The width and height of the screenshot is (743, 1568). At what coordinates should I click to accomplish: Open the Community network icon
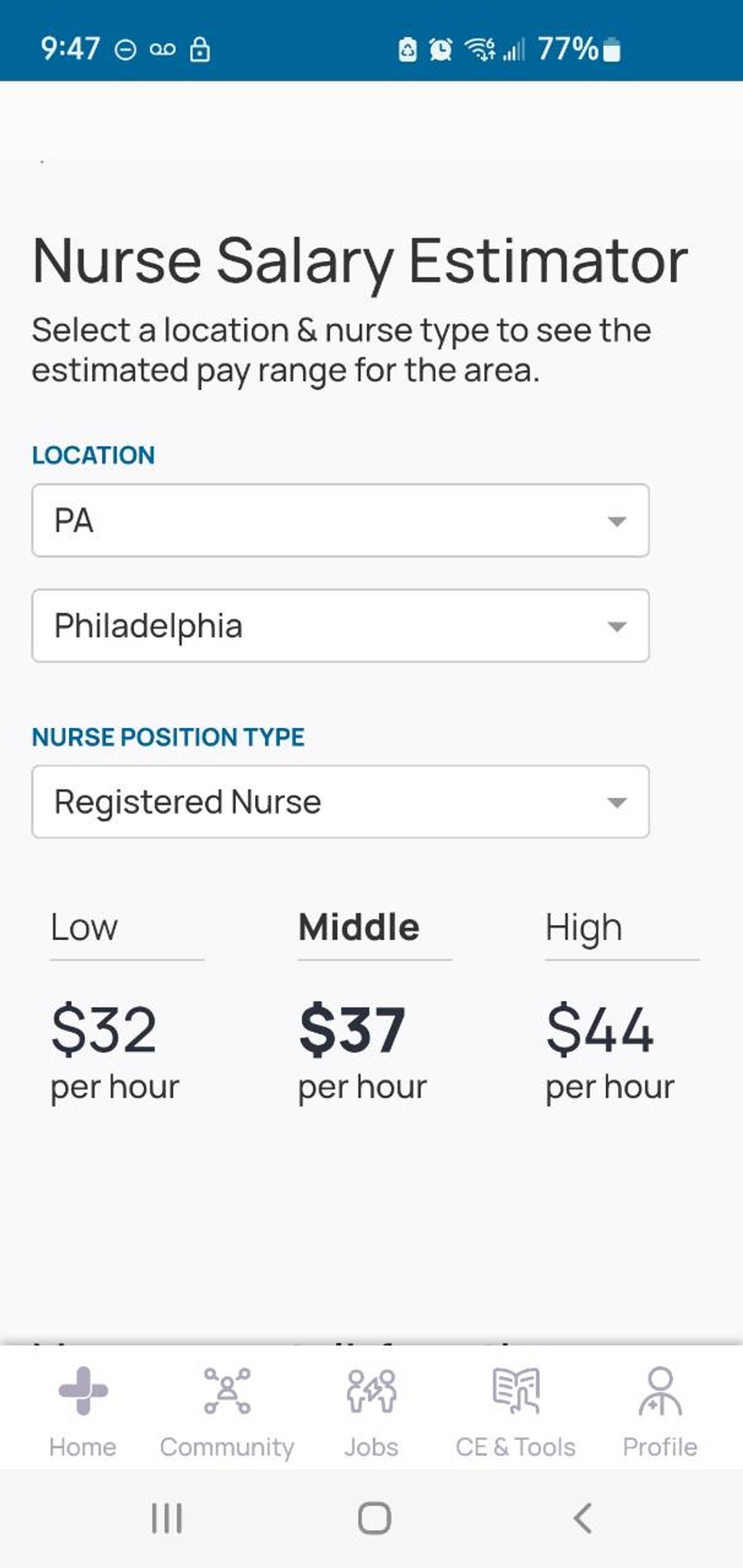pos(227,1390)
